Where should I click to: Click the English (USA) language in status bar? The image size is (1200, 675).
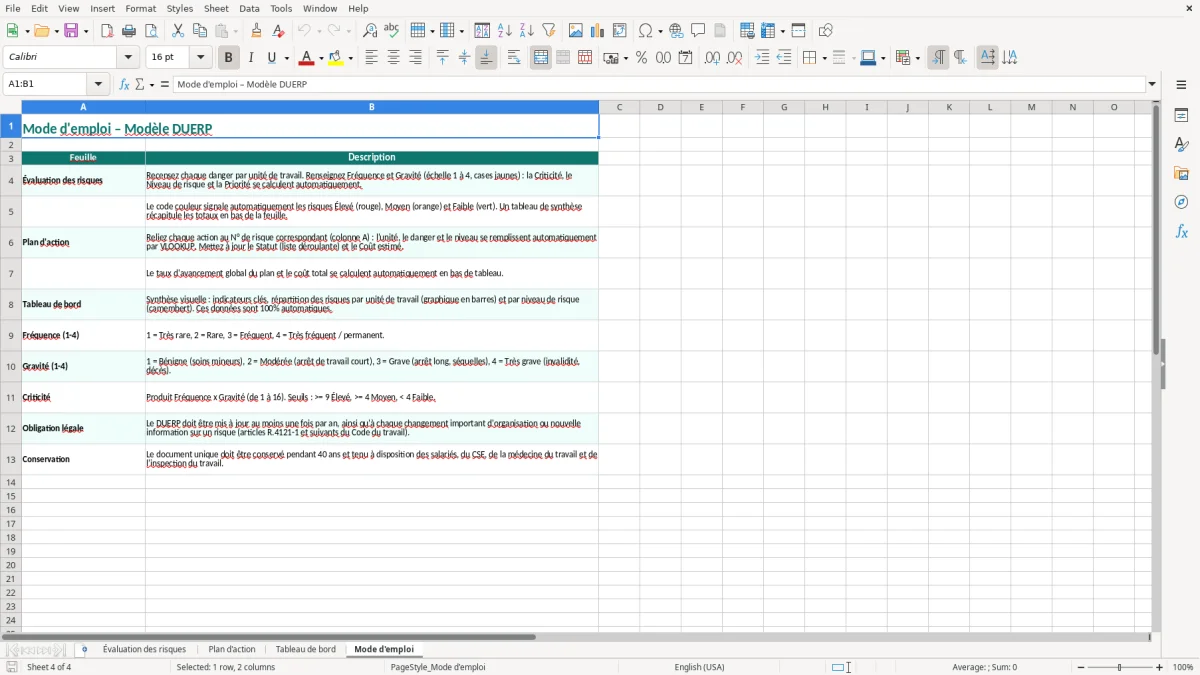point(700,667)
